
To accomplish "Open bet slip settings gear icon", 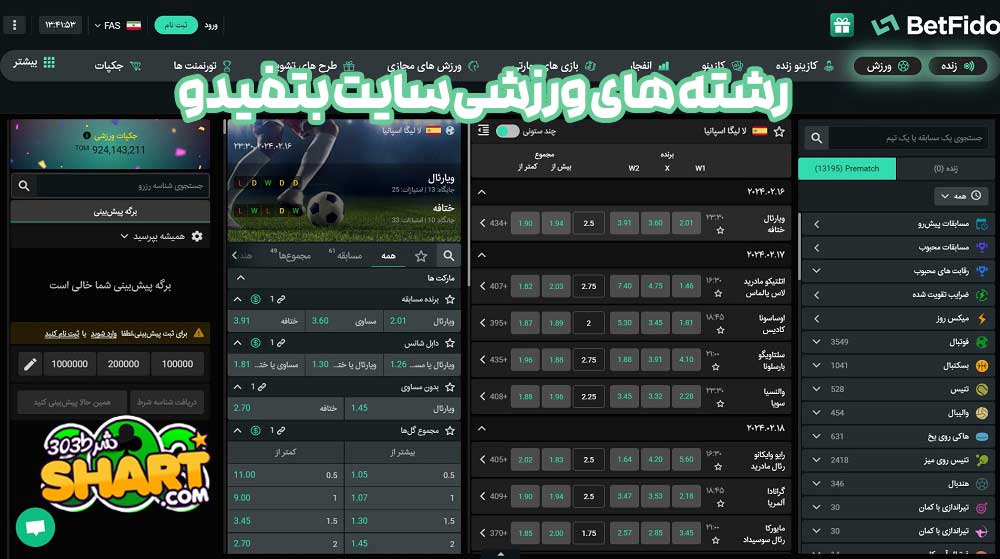I will pos(197,236).
